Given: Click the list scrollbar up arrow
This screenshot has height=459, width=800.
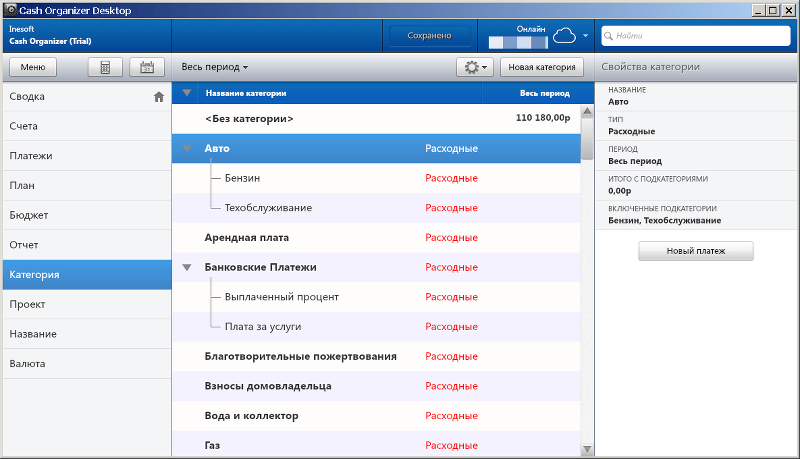Looking at the screenshot, I should pyautogui.click(x=587, y=111).
